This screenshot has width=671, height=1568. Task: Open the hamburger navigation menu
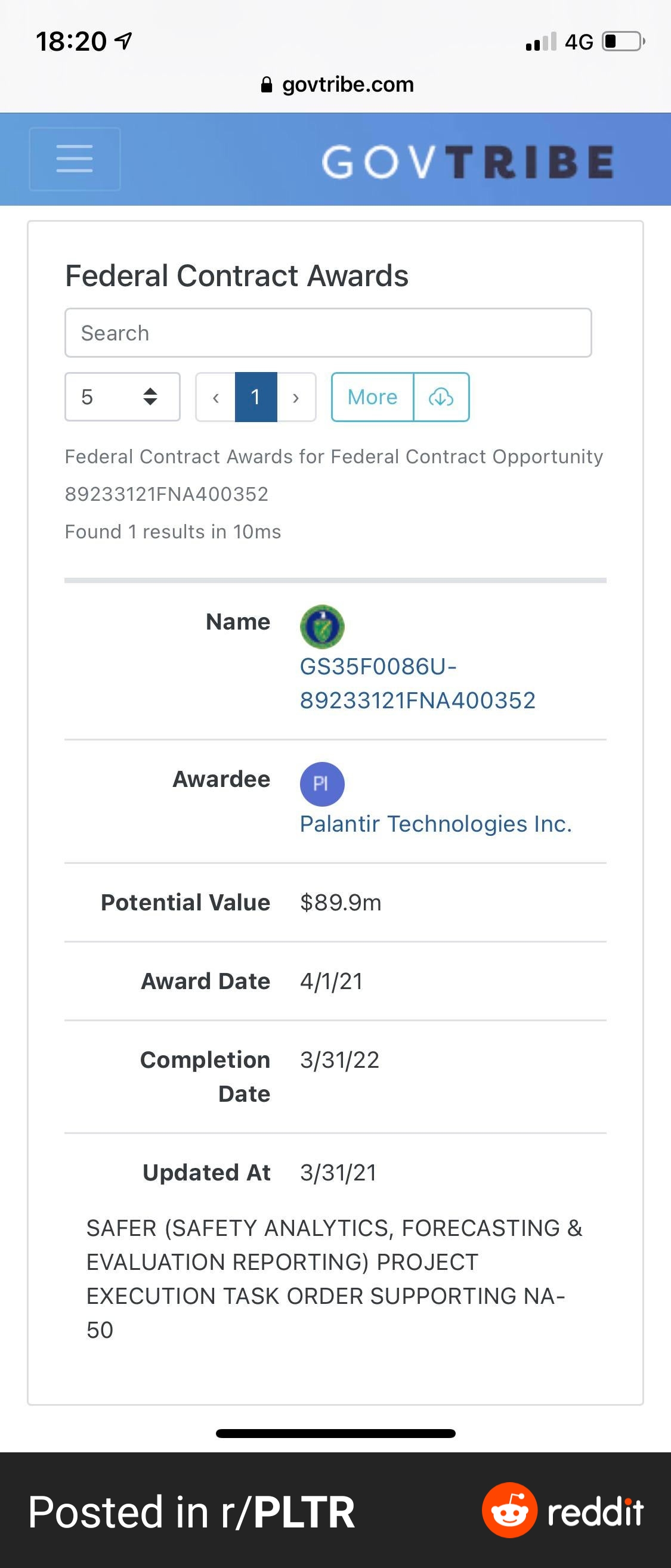point(75,159)
